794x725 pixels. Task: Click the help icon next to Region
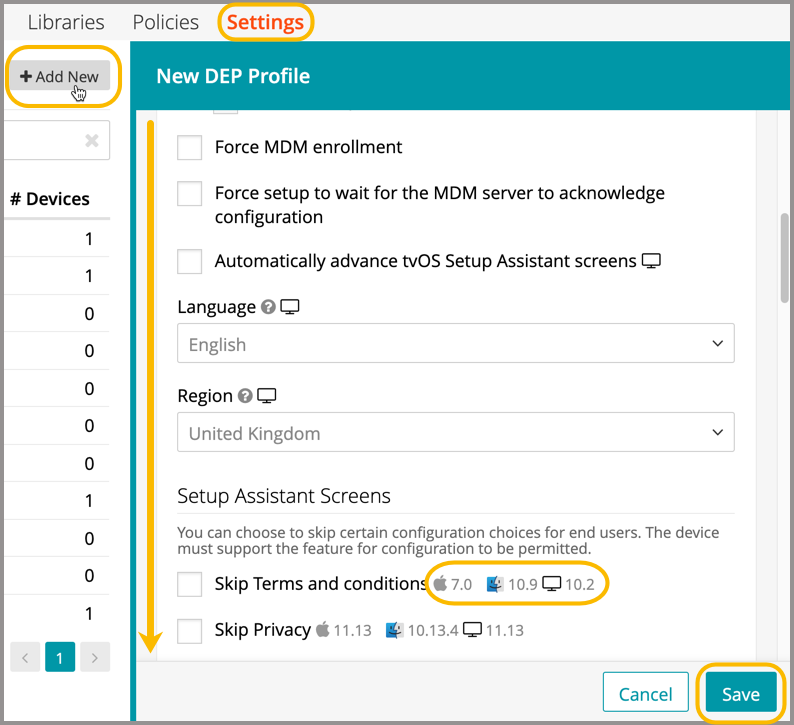point(245,397)
